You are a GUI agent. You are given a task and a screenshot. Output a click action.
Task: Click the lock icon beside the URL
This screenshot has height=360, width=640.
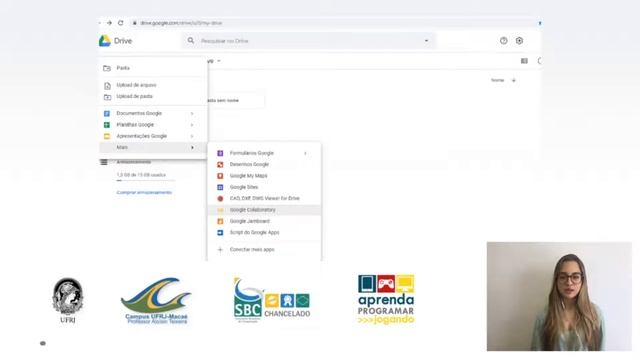(134, 23)
